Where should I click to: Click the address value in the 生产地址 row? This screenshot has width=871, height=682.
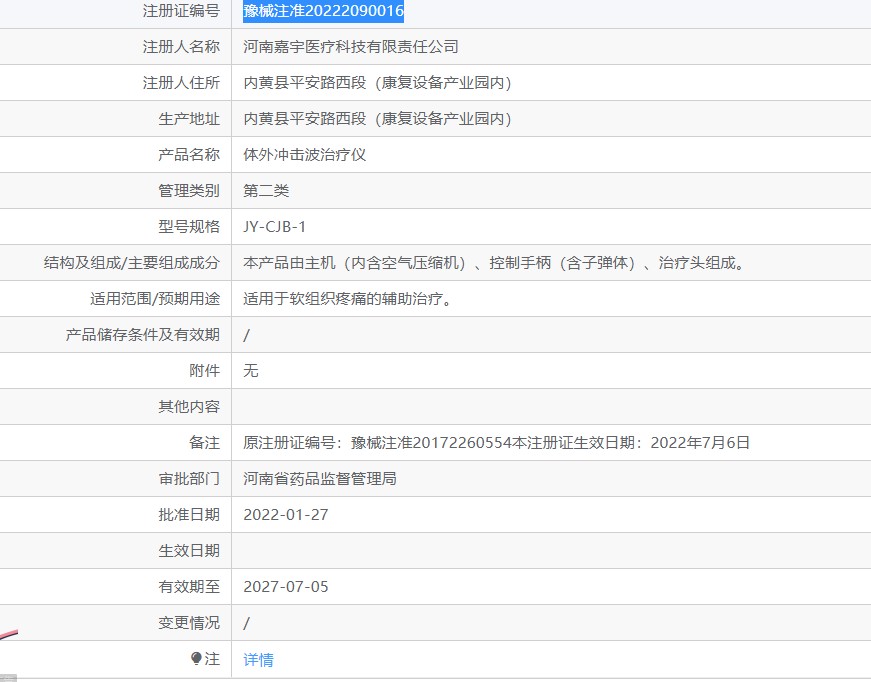pos(378,119)
